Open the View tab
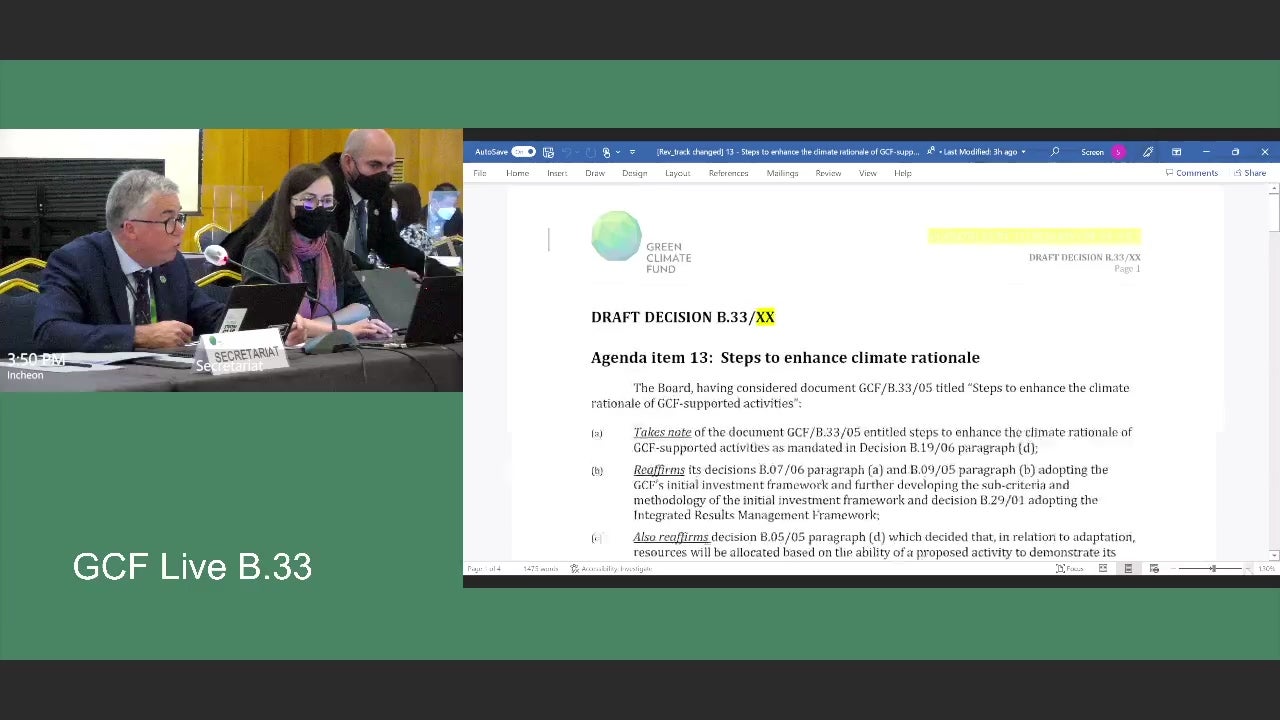The height and width of the screenshot is (720, 1280). (868, 173)
